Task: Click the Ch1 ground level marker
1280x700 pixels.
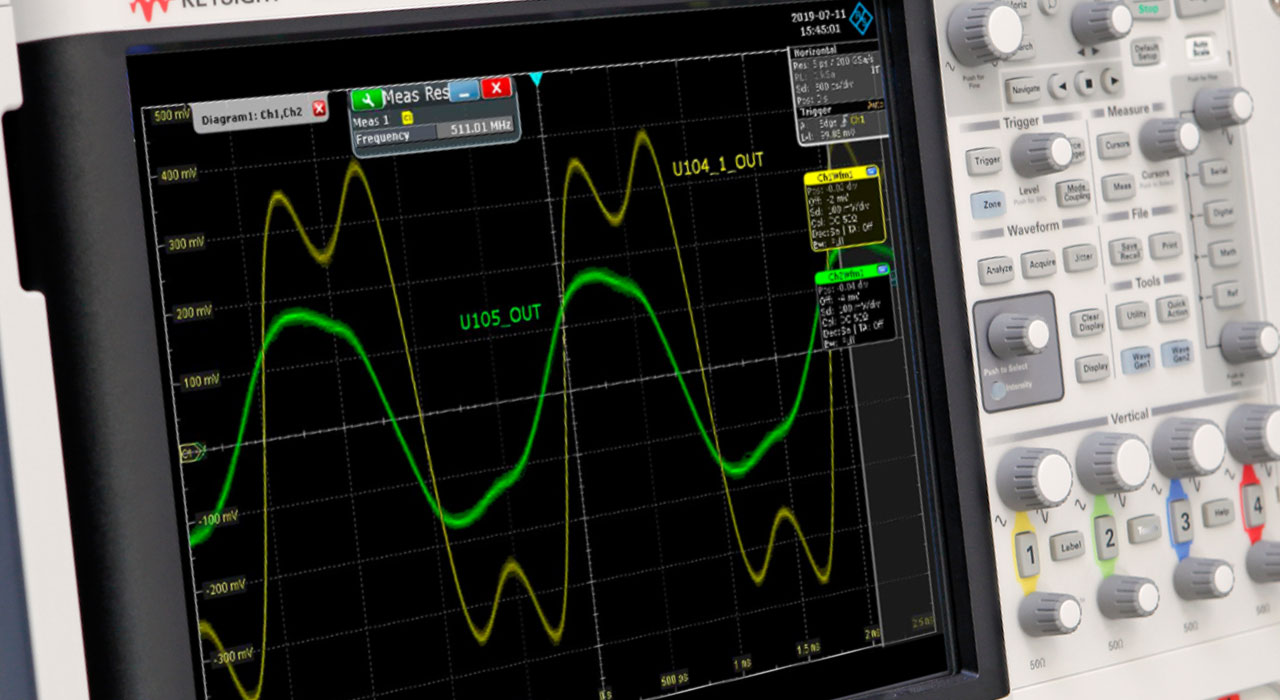Action: click(x=187, y=453)
